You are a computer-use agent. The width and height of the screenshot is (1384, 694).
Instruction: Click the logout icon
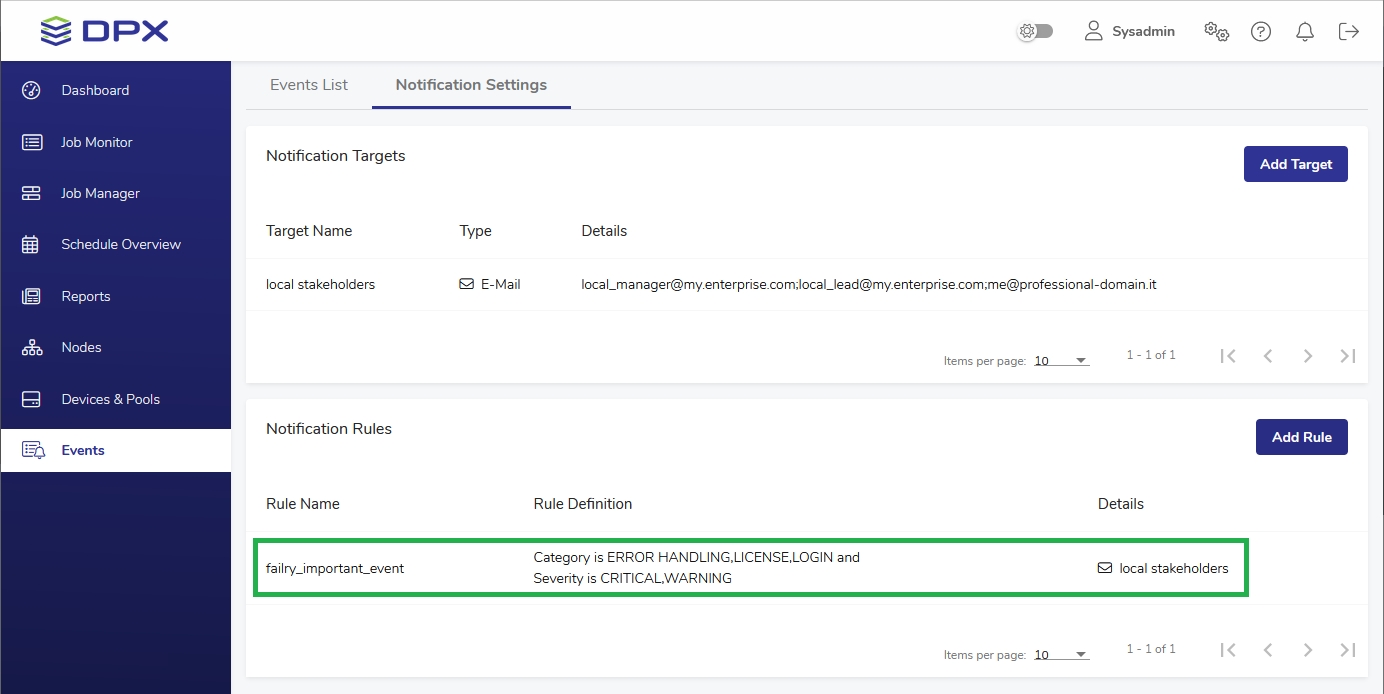click(1349, 31)
